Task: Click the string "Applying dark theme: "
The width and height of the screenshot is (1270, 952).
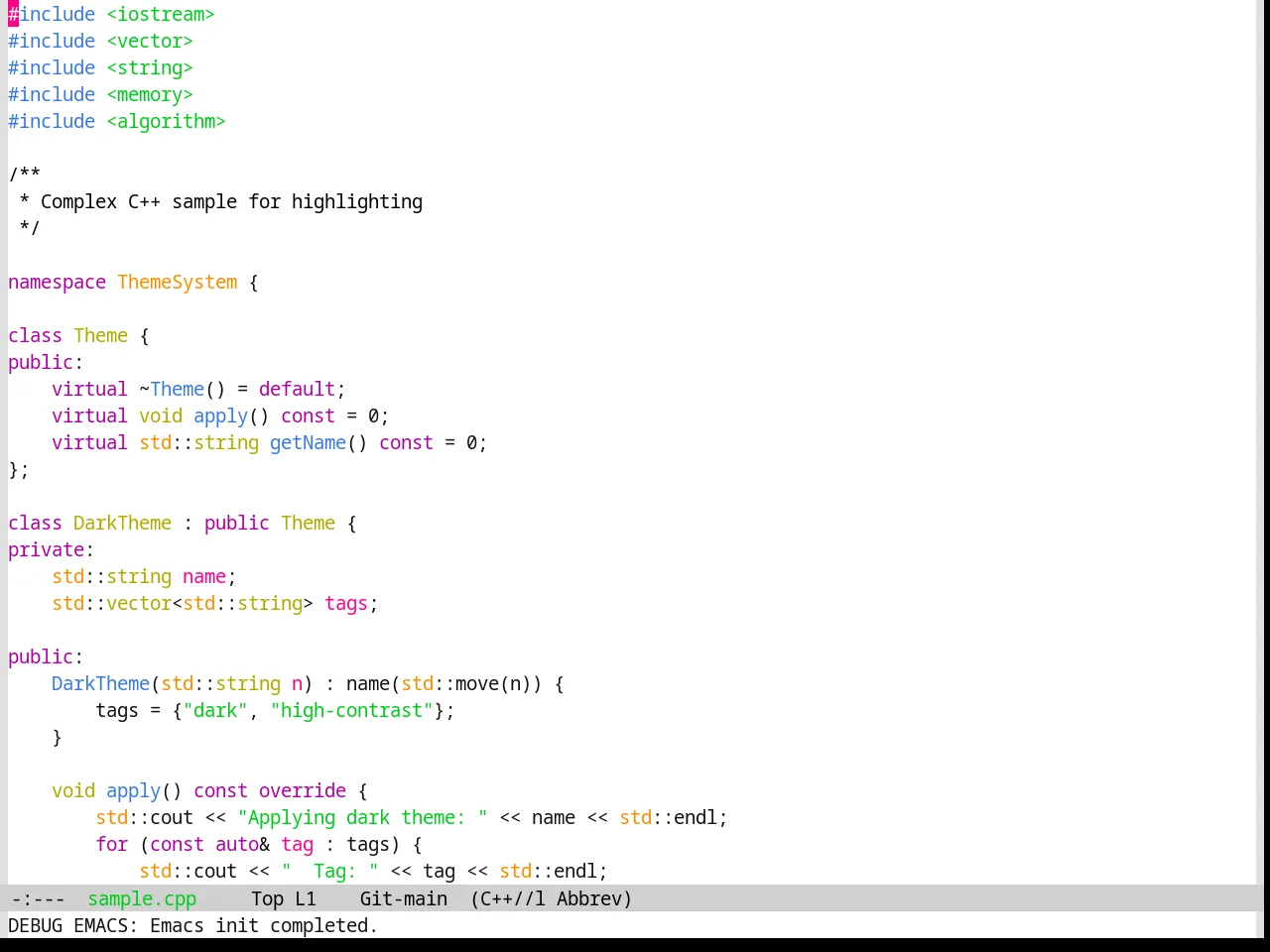Action: point(363,817)
